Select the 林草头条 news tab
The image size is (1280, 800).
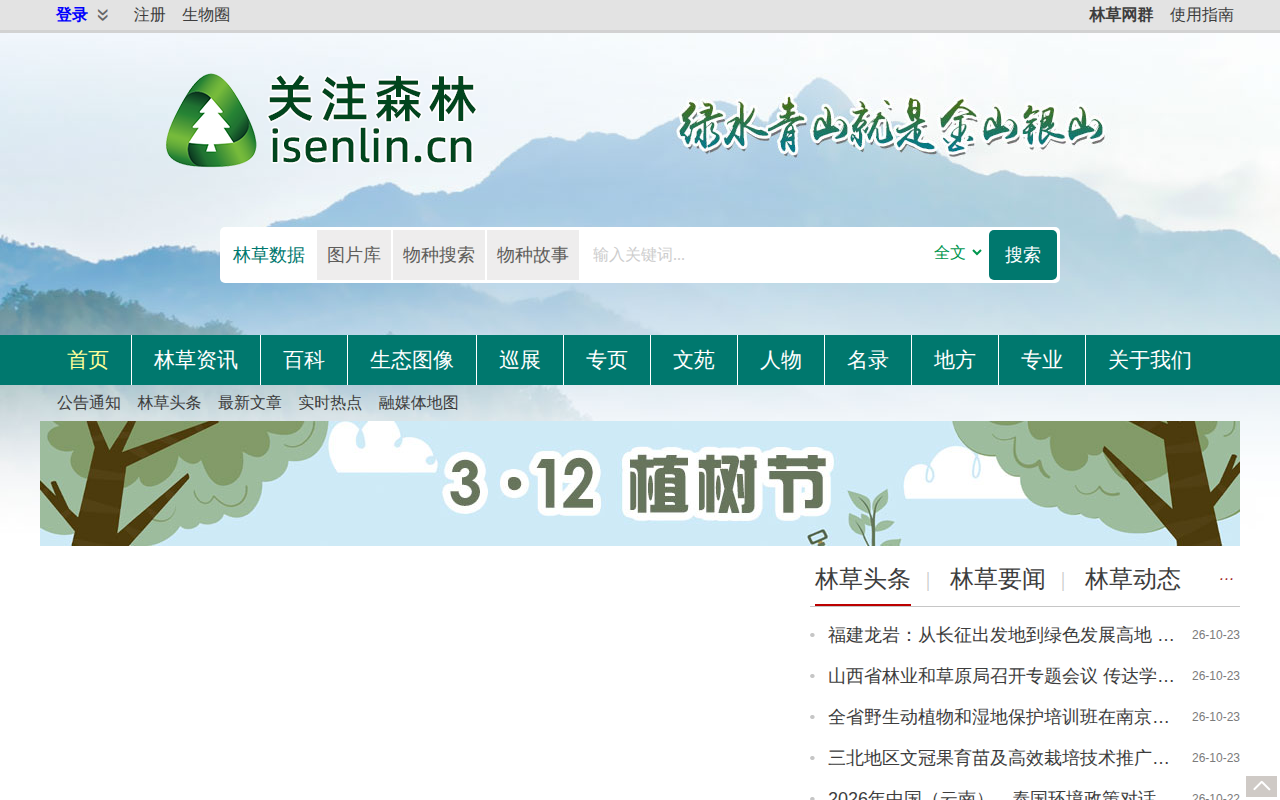point(863,579)
